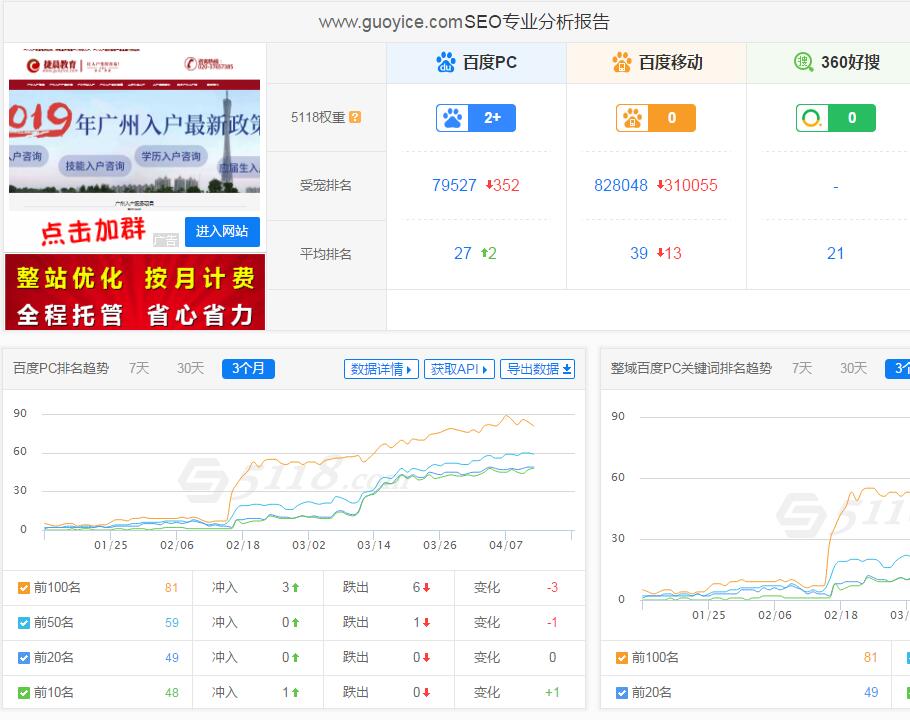Viewport: 910px width, 720px height.
Task: Click the Baidu PC weight badge 2+
Action: (x=476, y=118)
